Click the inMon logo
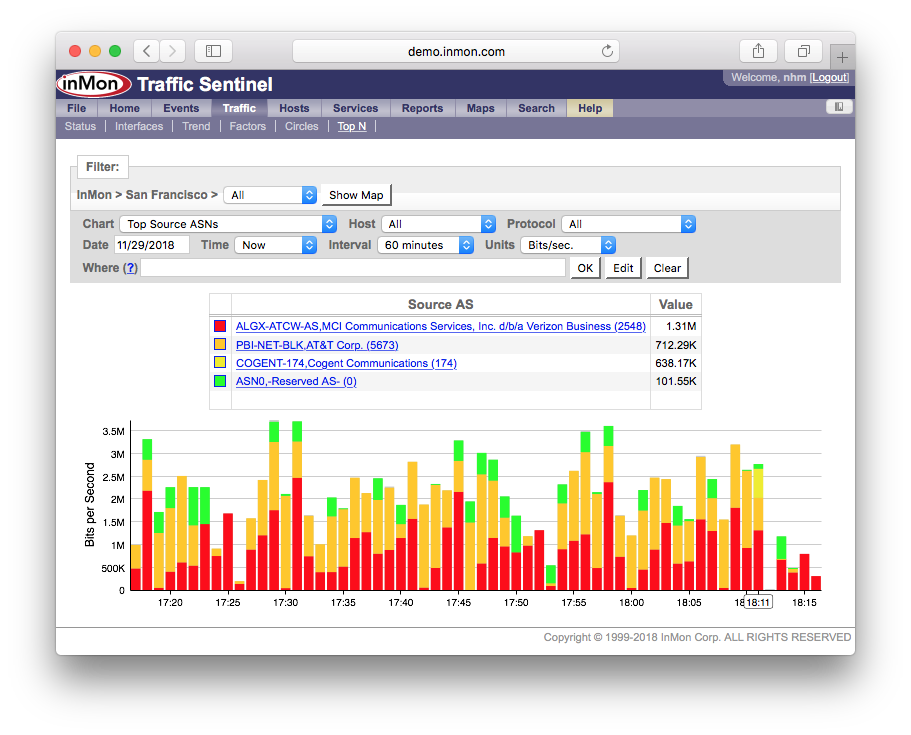This screenshot has width=911, height=735. (94, 84)
